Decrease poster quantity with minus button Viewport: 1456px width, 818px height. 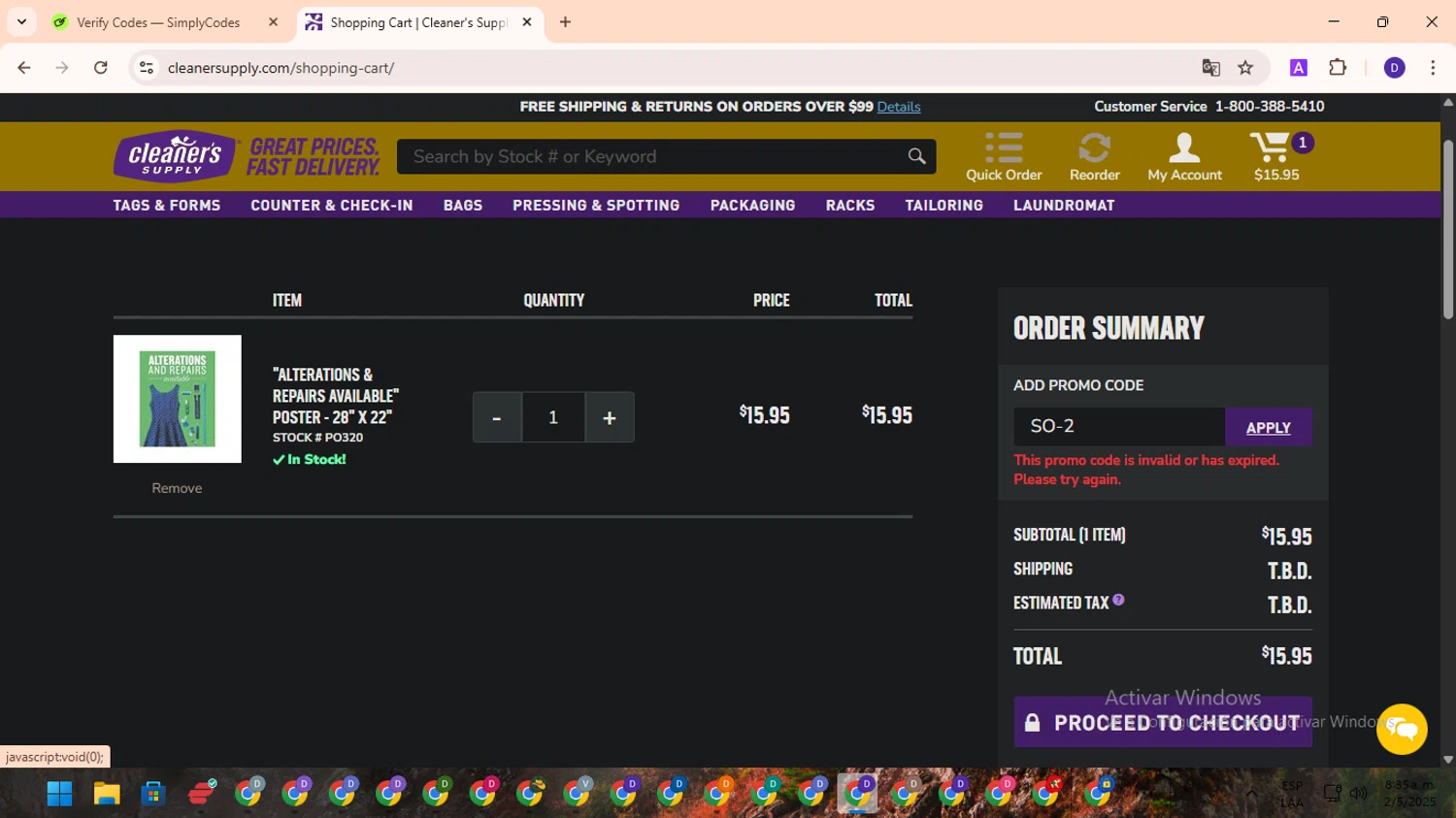497,417
